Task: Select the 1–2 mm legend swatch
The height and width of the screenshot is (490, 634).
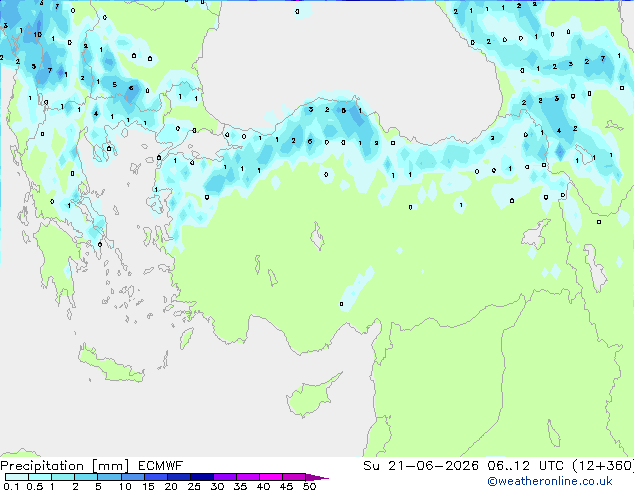Action: 63,477
